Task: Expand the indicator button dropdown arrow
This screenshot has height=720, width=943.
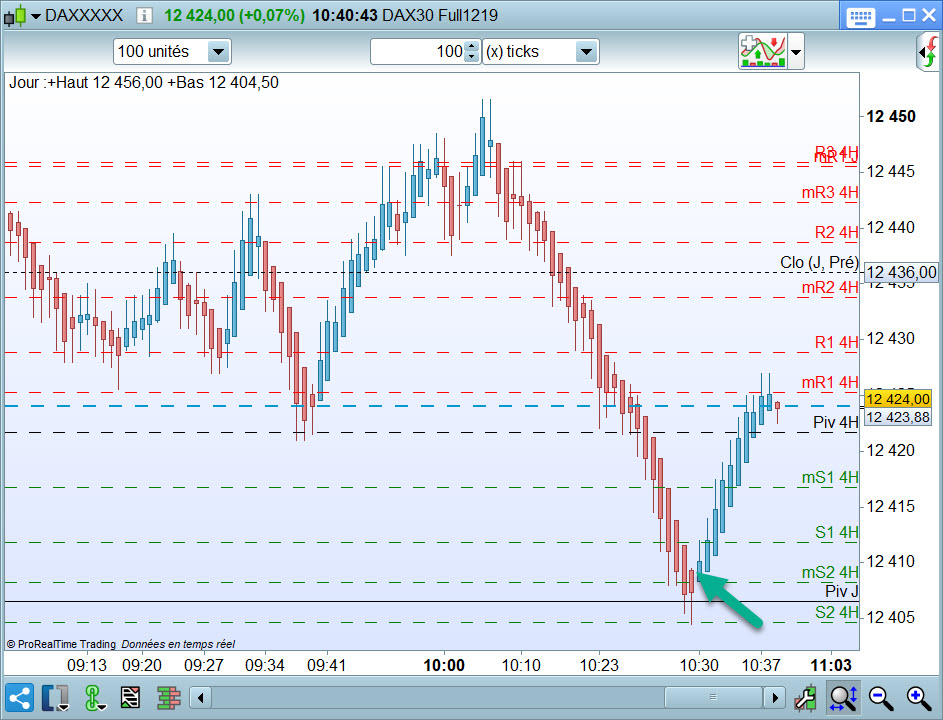Action: tap(796, 52)
